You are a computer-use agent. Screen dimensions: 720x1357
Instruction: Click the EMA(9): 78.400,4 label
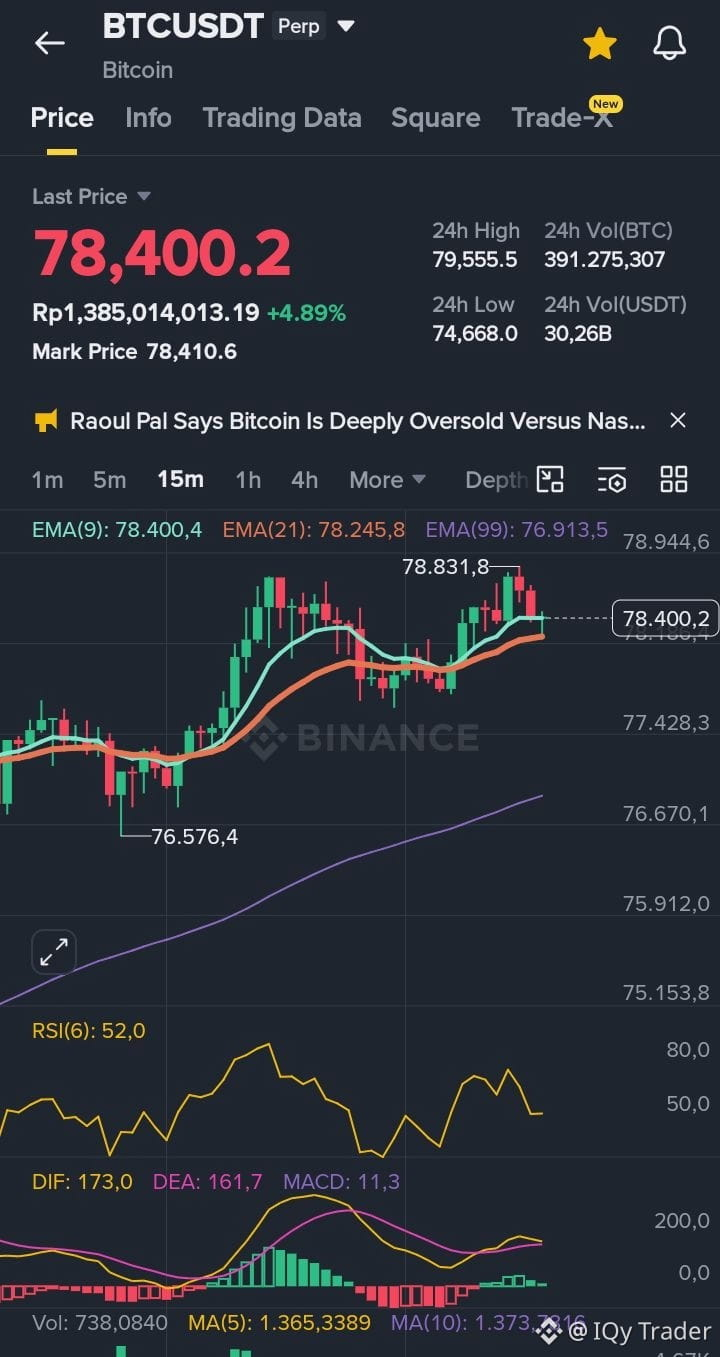point(116,530)
